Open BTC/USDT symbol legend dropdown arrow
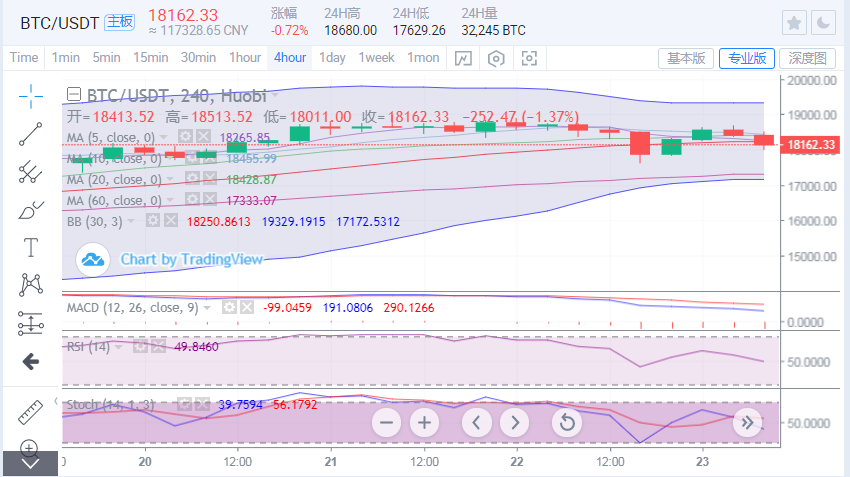Image resolution: width=850 pixels, height=477 pixels. (x=275, y=95)
